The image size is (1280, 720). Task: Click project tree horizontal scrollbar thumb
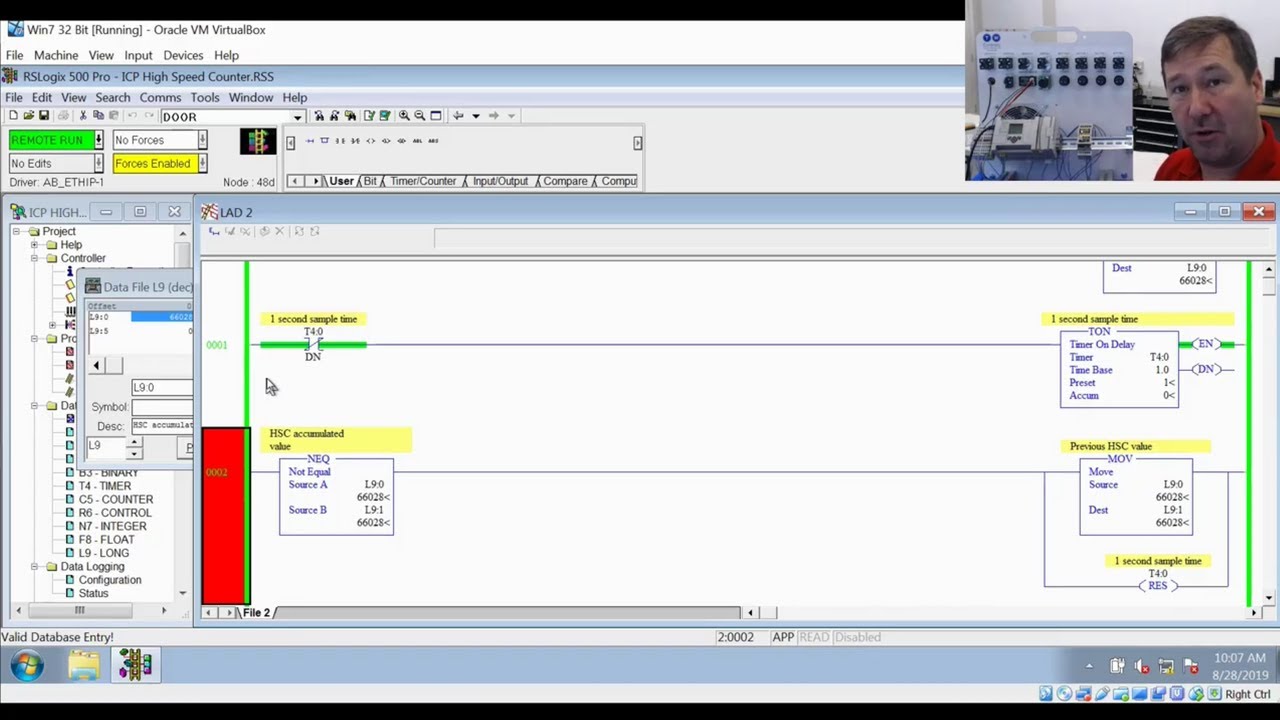click(79, 610)
